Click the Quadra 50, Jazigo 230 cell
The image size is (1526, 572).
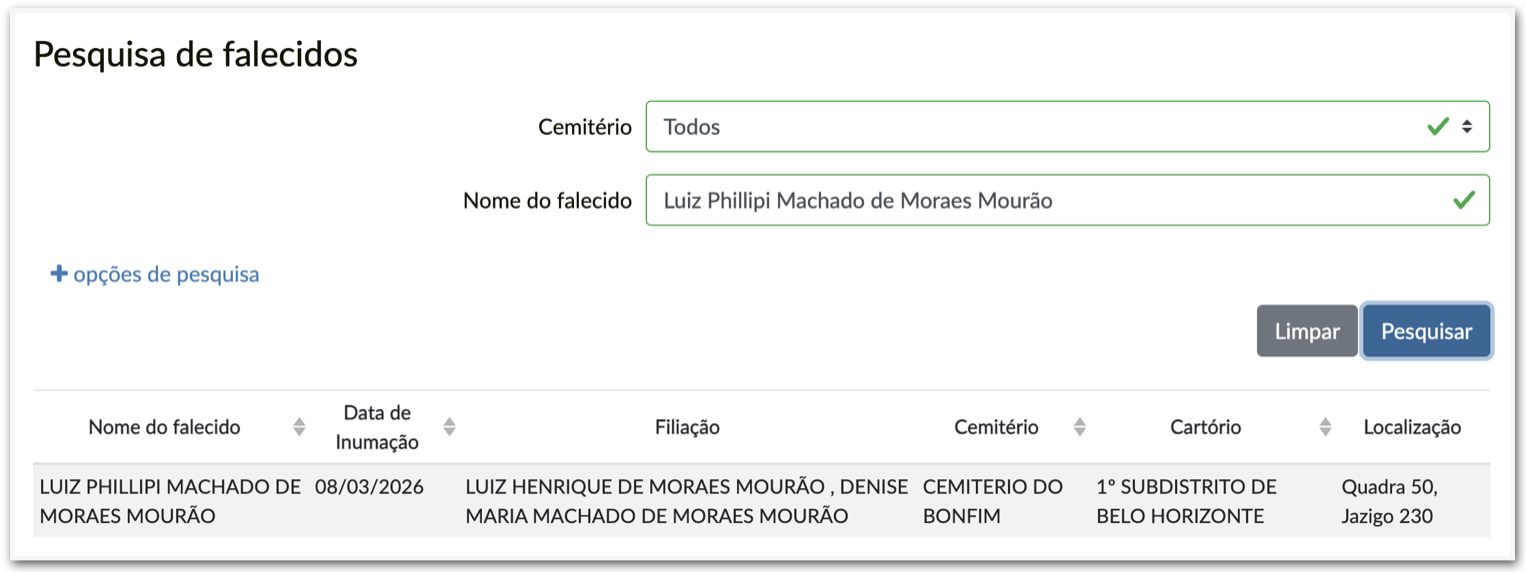(1389, 501)
